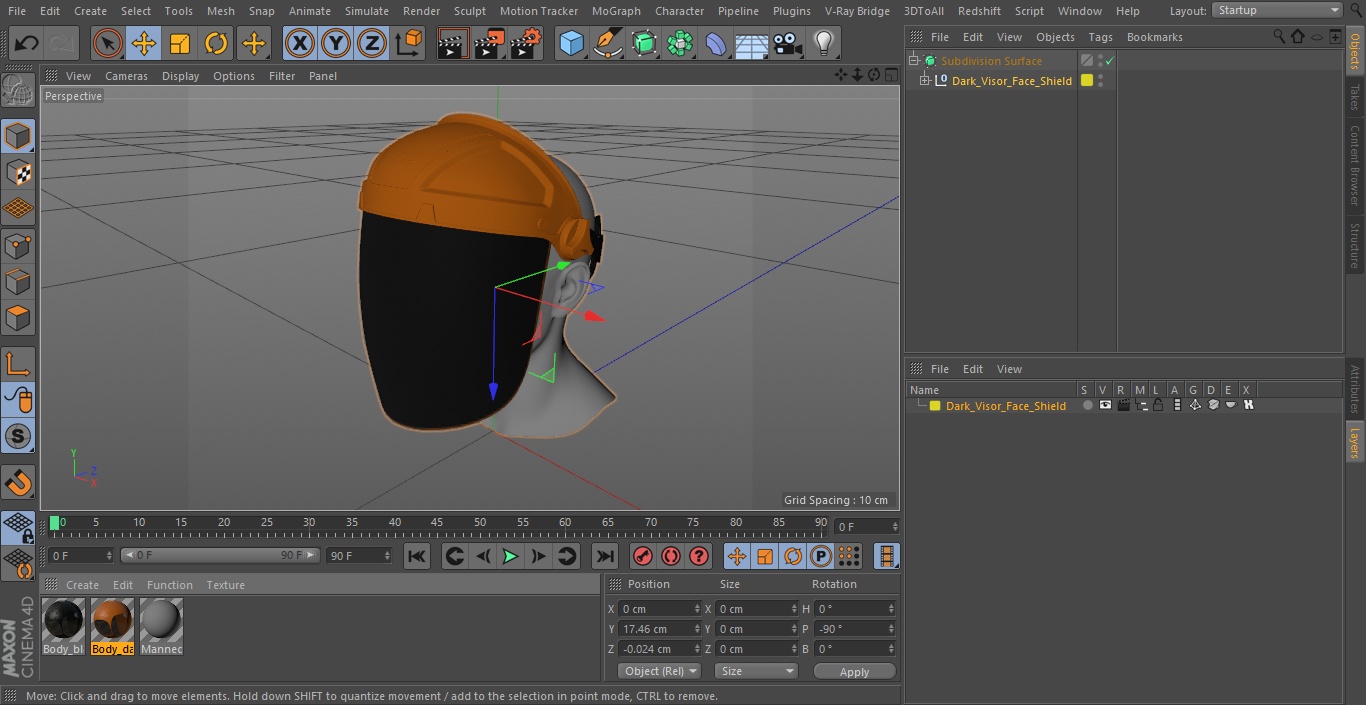The image size is (1366, 705).
Task: Click frame 45 on timeline ruler
Action: point(437,522)
